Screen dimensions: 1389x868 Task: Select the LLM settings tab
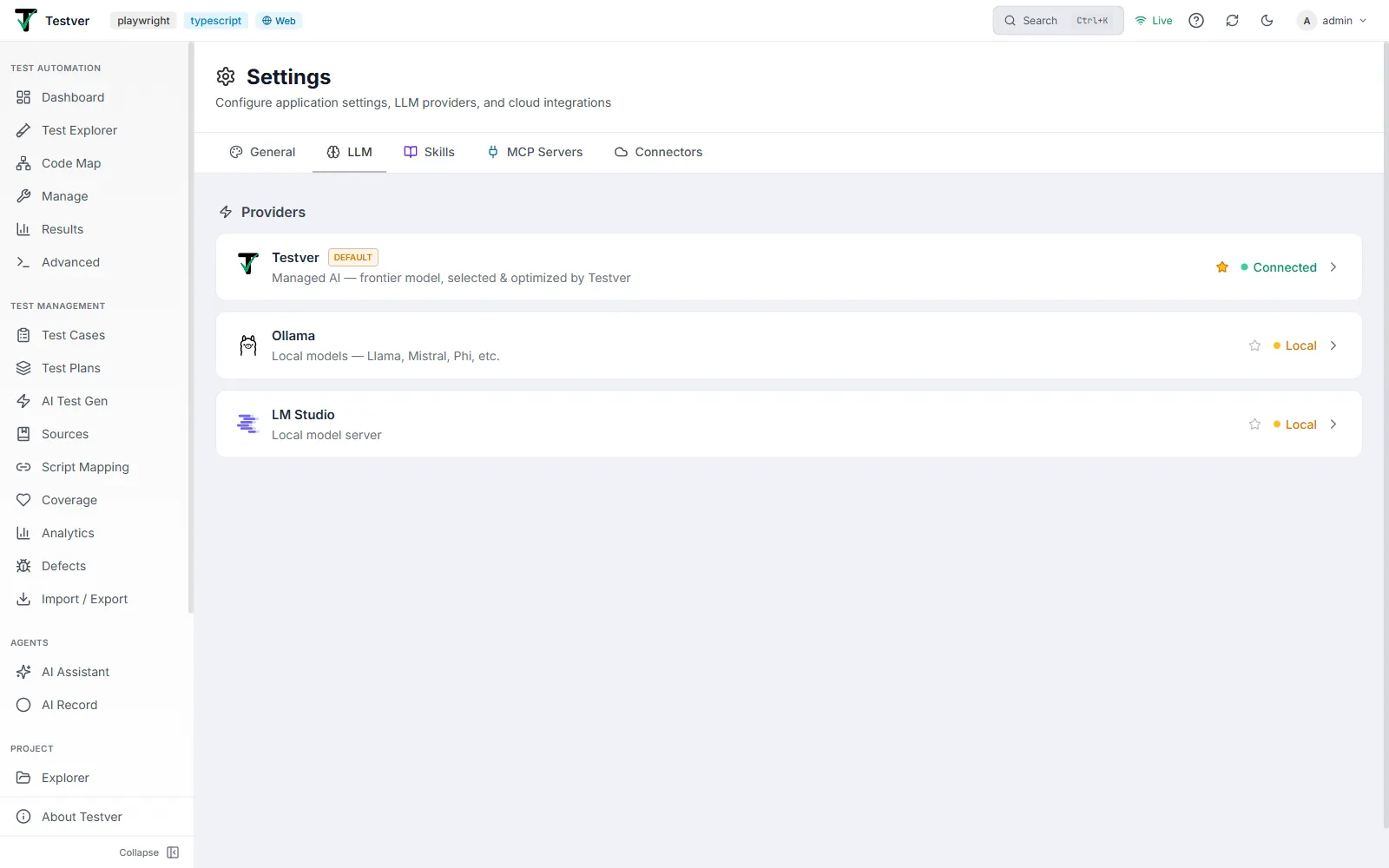349,152
